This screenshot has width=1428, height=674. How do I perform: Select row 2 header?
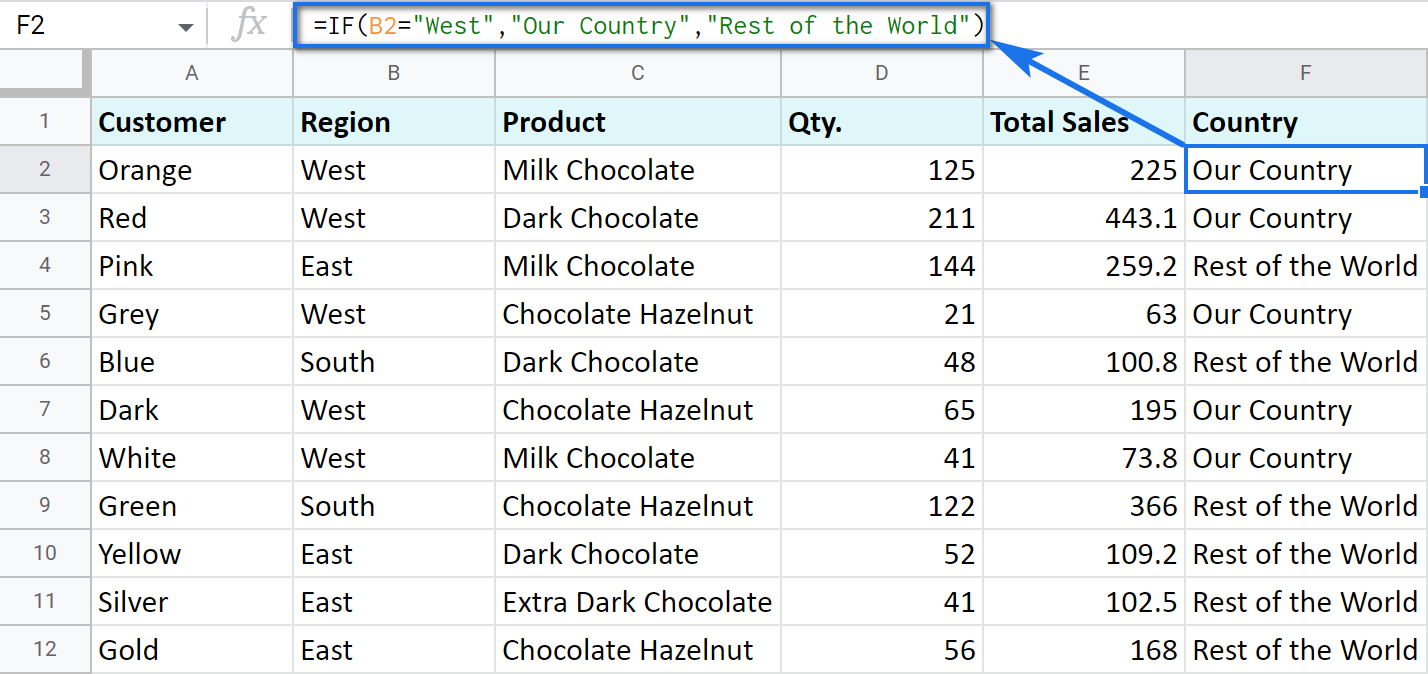(45, 170)
